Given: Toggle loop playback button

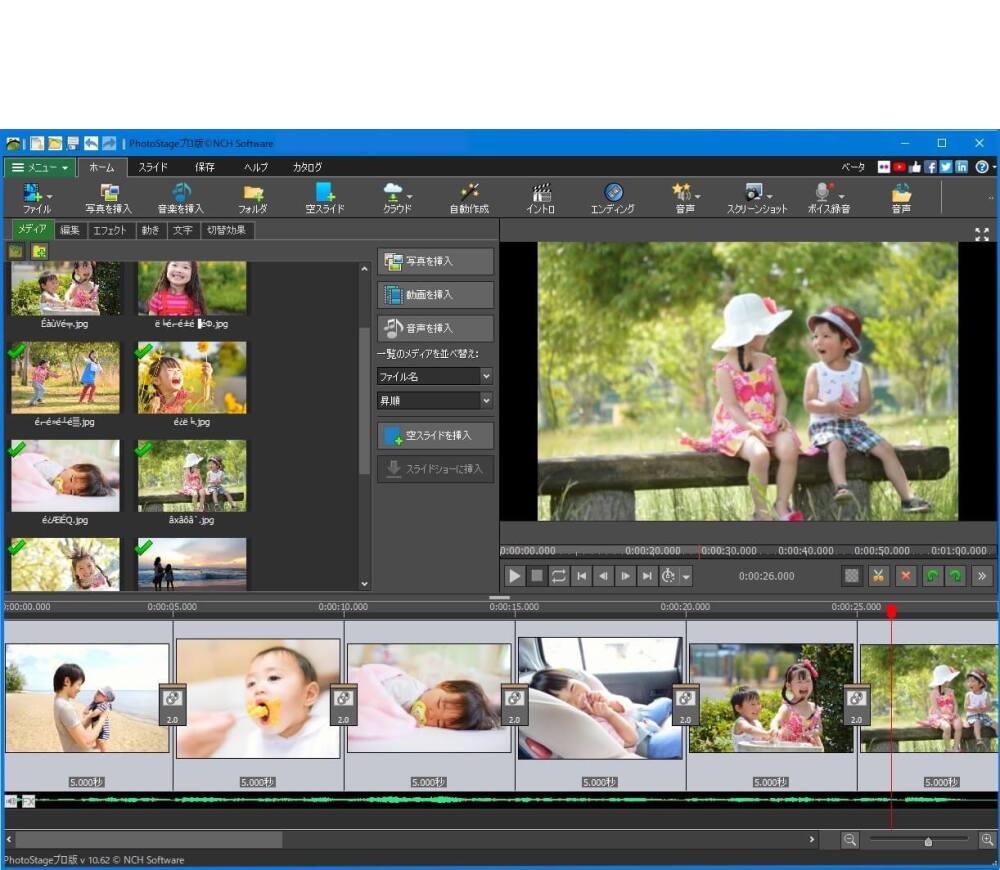Looking at the screenshot, I should tap(559, 576).
